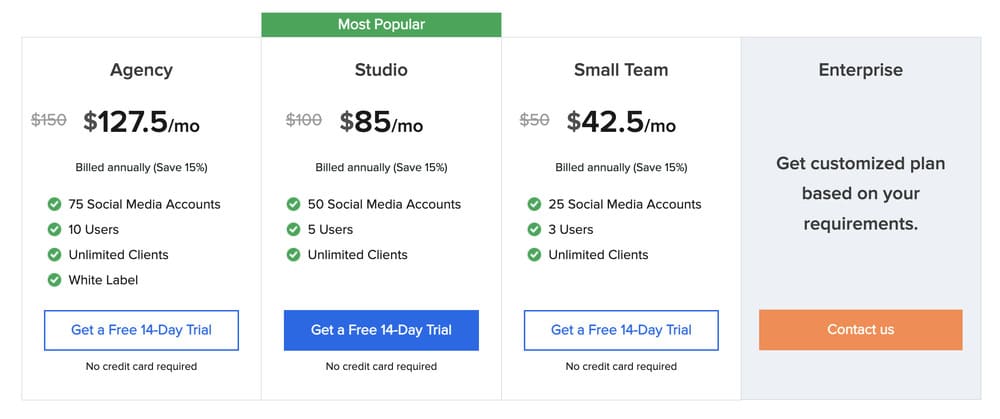
Task: Click the check icon for 50 Social Media Accounts
Action: pyautogui.click(x=294, y=204)
